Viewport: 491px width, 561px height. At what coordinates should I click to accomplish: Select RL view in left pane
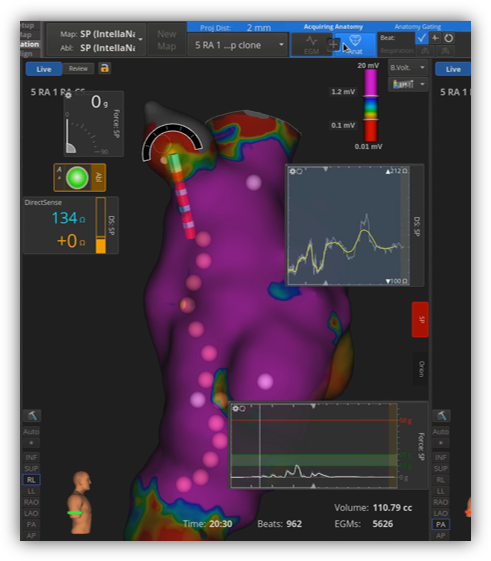(31, 480)
